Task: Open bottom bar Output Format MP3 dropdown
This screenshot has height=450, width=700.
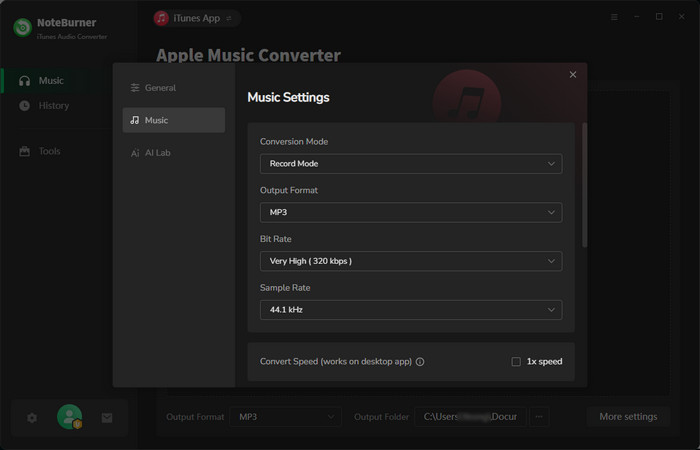Action: click(x=286, y=417)
